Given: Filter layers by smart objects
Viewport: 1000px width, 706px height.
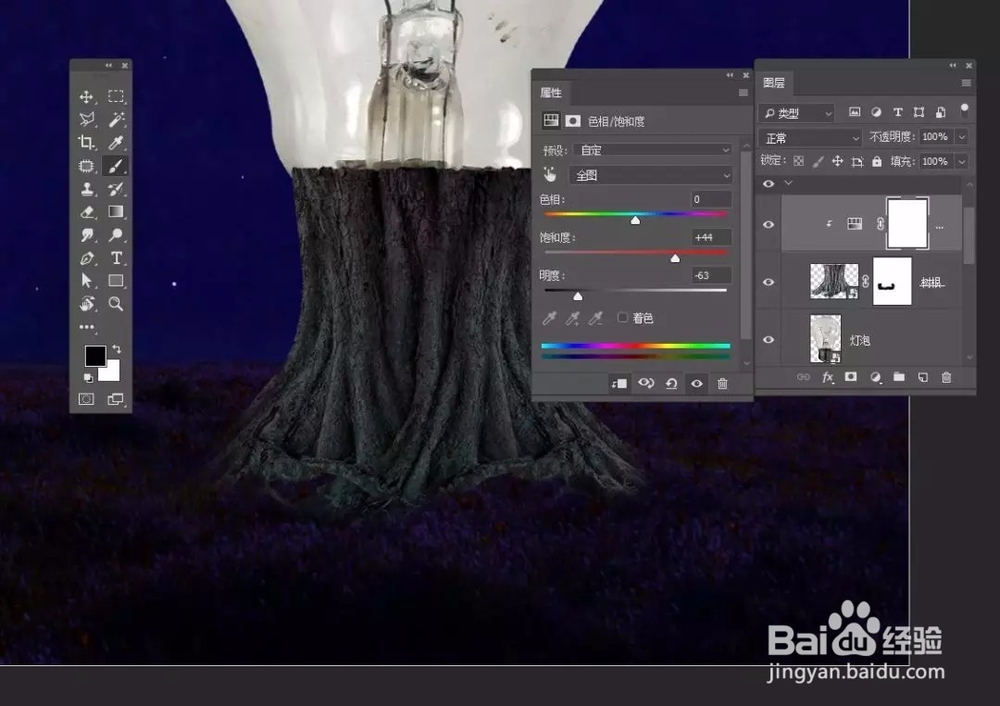Looking at the screenshot, I should (941, 112).
